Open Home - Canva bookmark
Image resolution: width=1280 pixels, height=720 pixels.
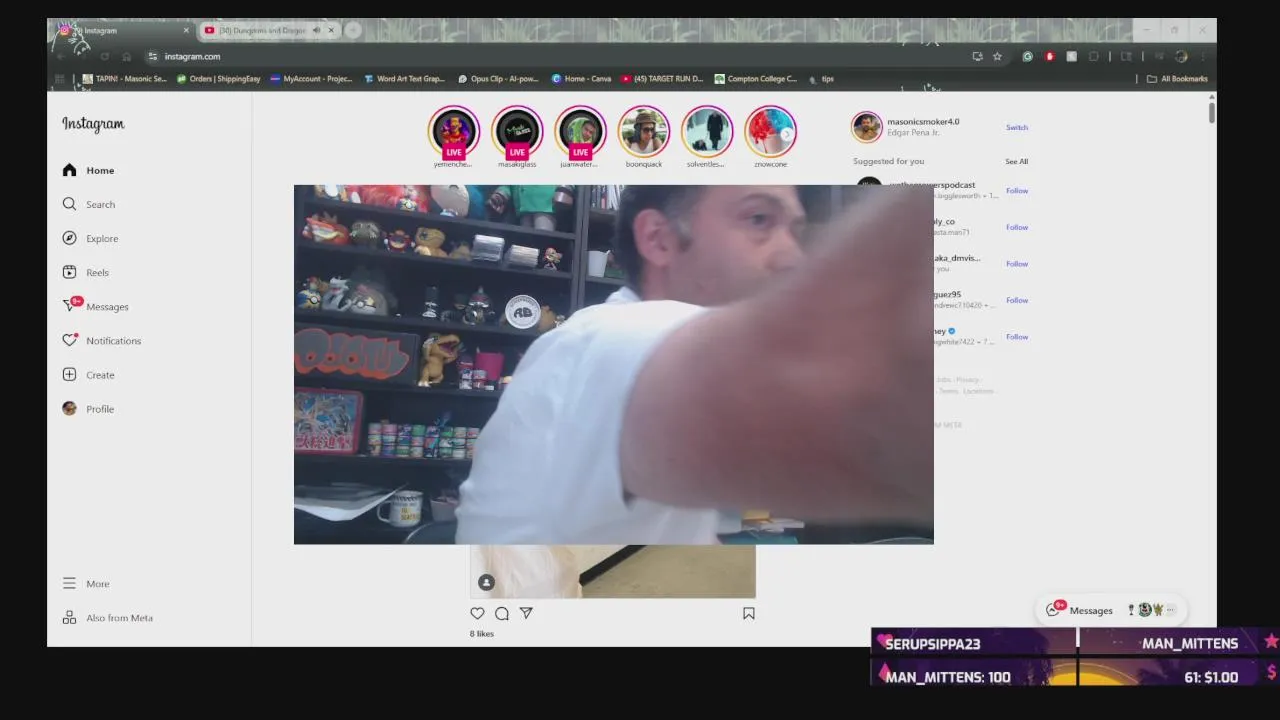[581, 79]
